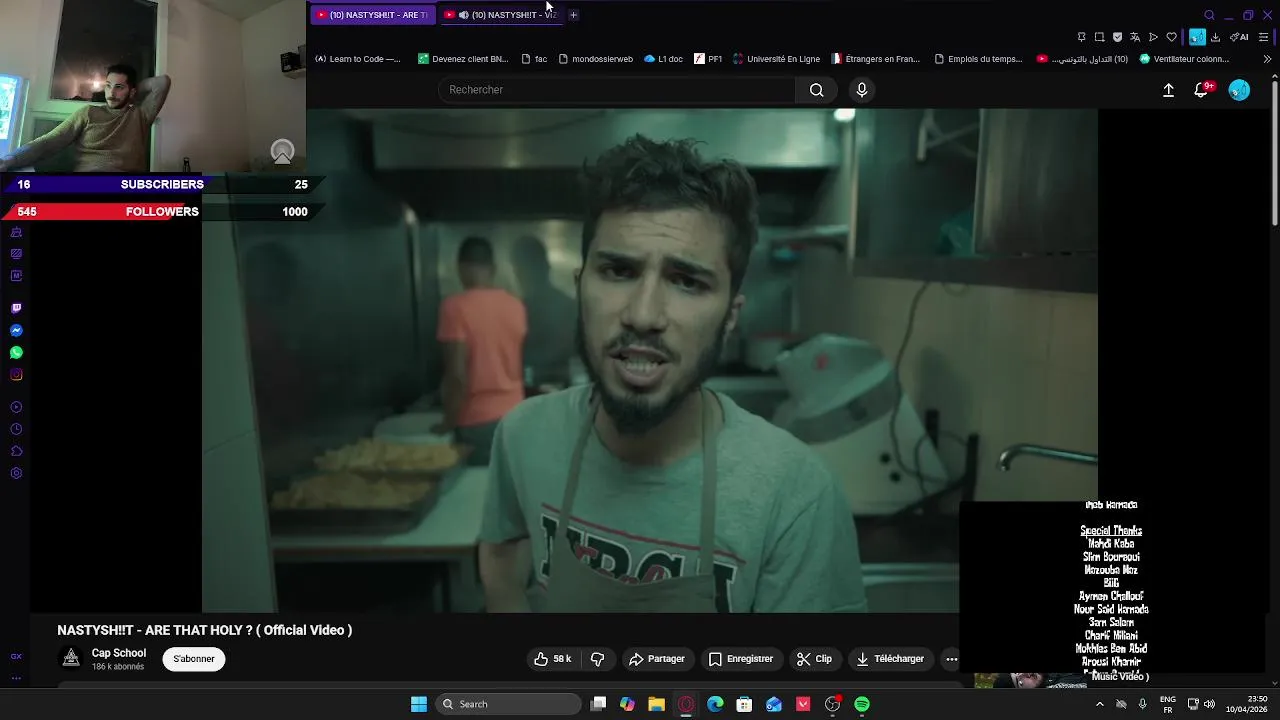Start voice search with microphone icon
Viewport: 1280px width, 720px height.
click(862, 90)
